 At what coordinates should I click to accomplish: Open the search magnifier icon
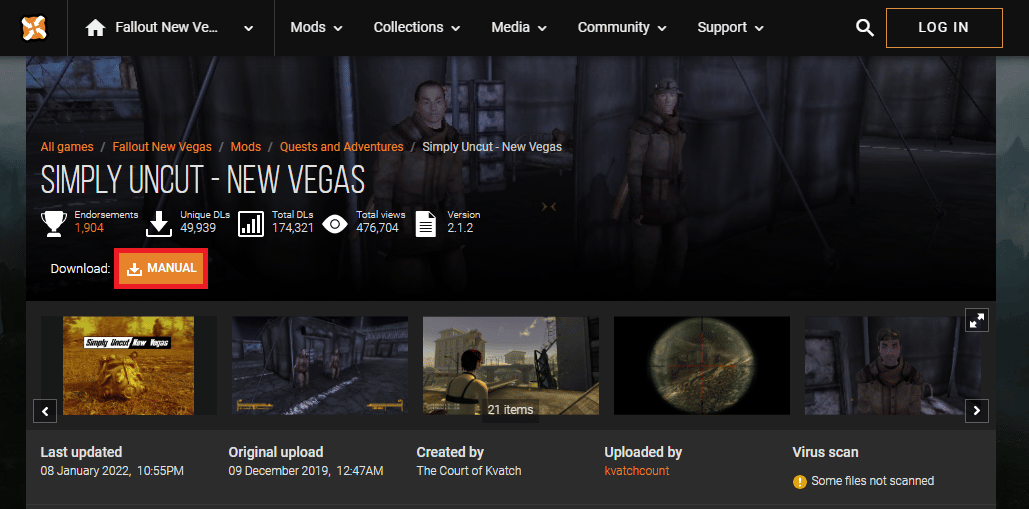pos(865,28)
